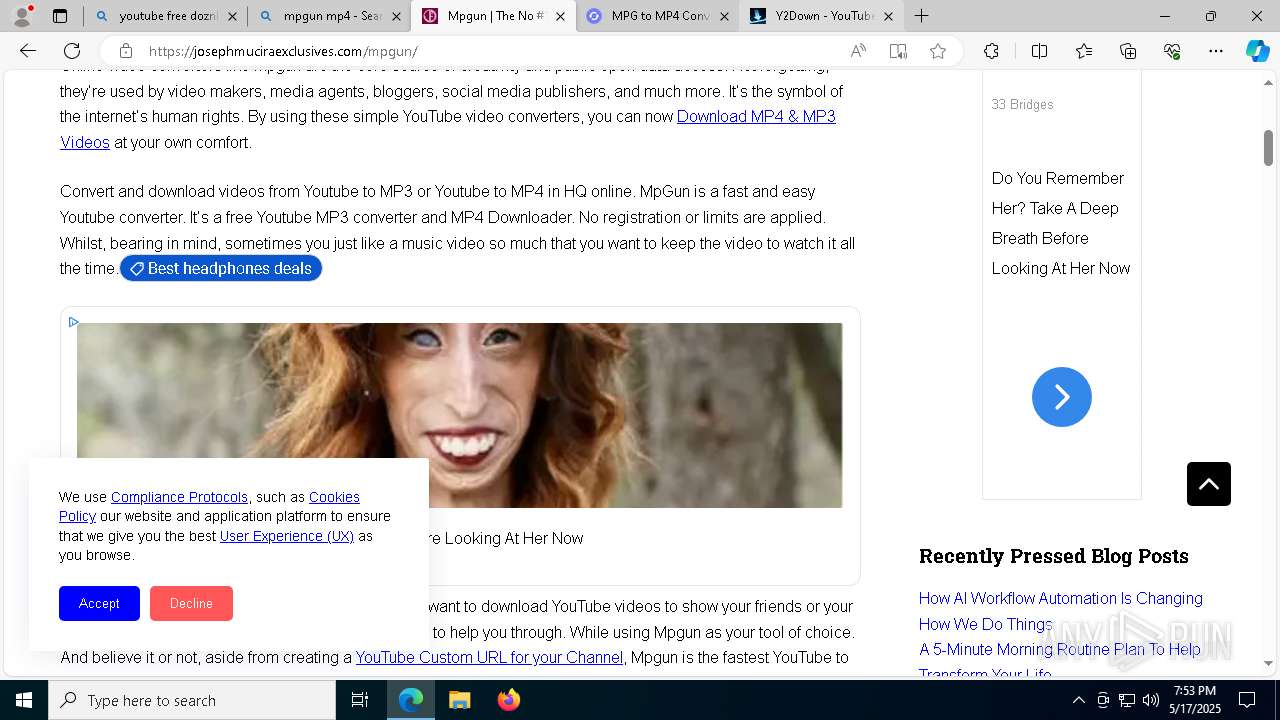This screenshot has width=1280, height=720.
Task: Open the Favorites list icon
Action: (x=1084, y=51)
